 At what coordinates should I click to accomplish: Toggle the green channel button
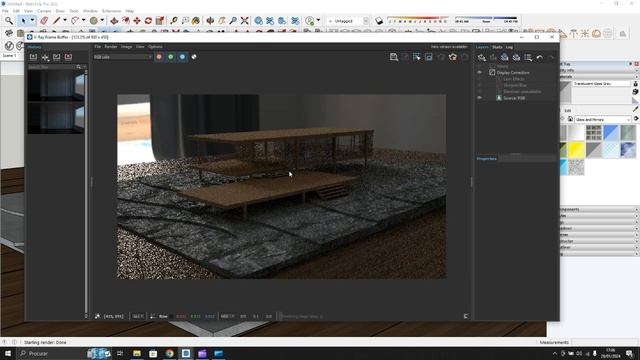[171, 57]
